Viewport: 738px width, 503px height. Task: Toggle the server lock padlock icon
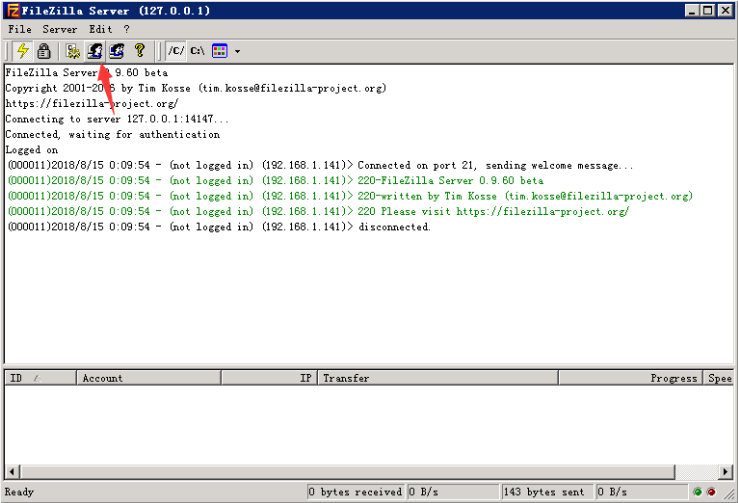(44, 50)
